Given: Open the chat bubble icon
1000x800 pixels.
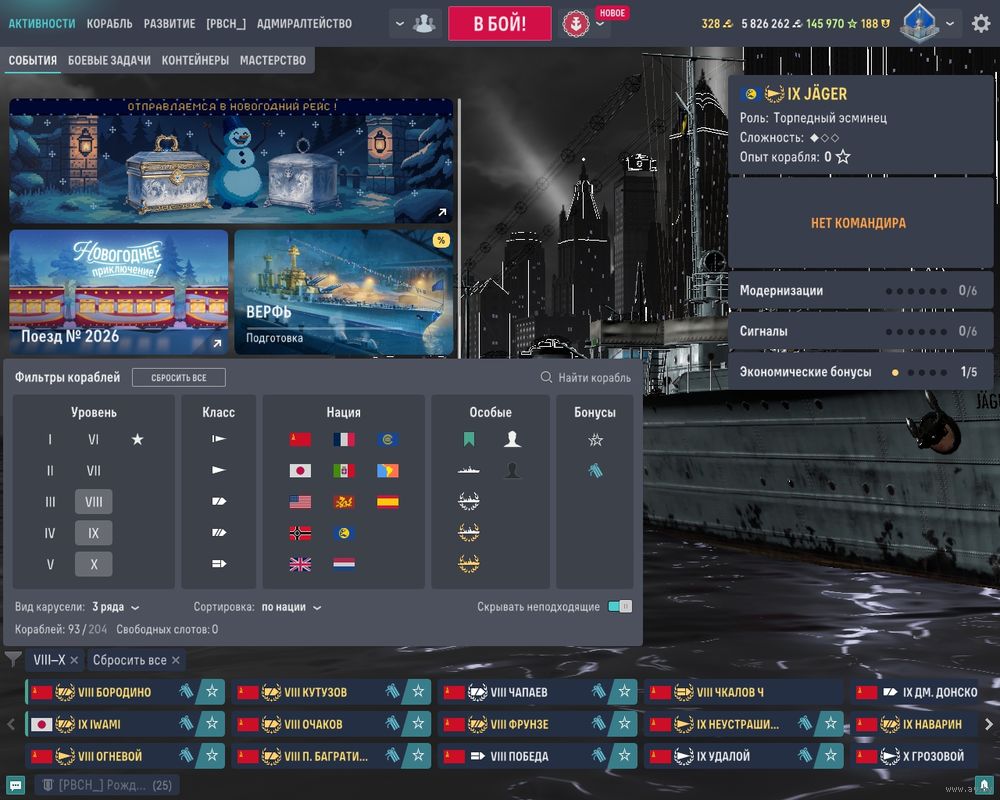Looking at the screenshot, I should point(15,785).
